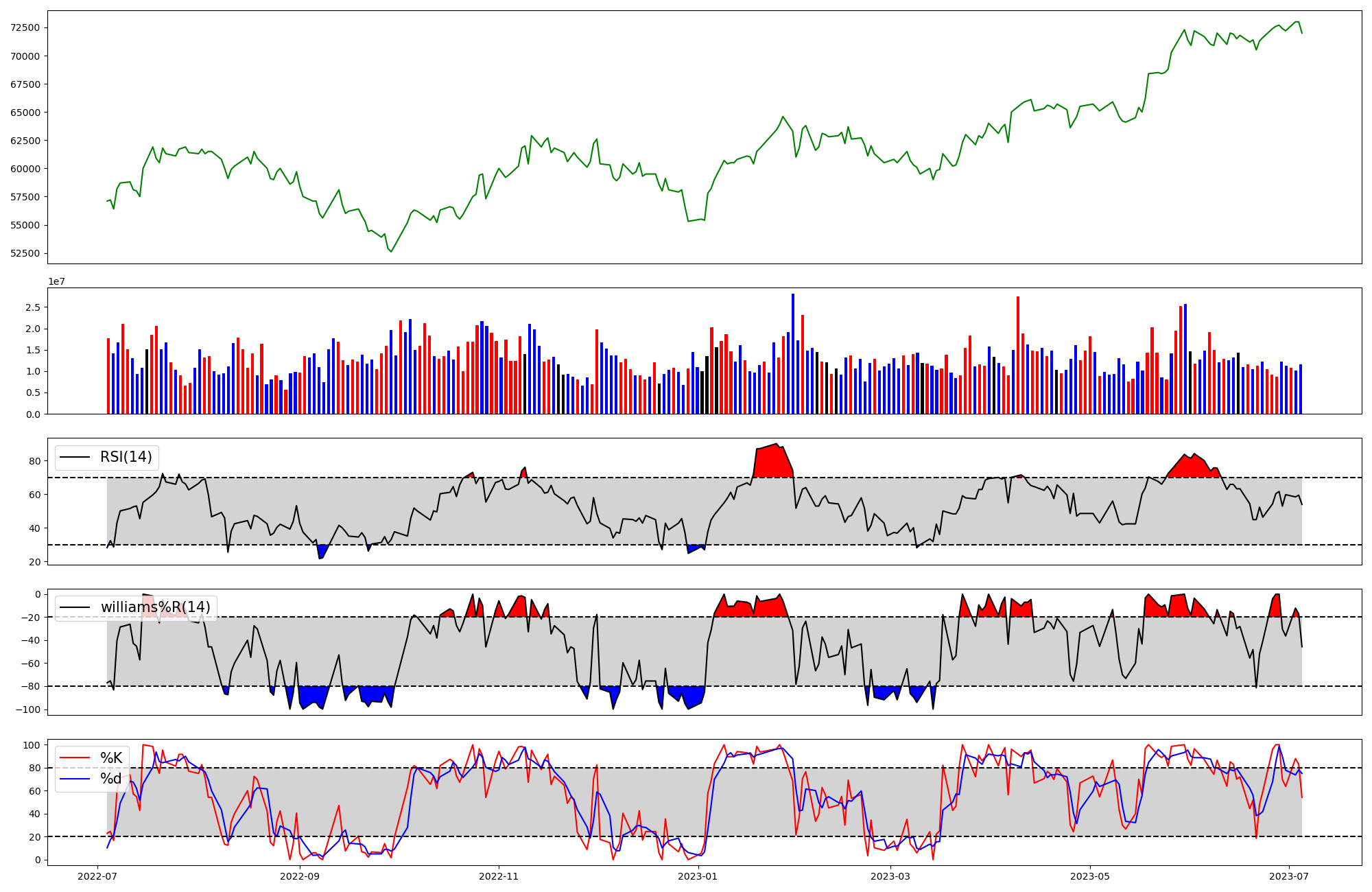
Task: Click the 2023-03 x-axis date label
Action: (890, 876)
